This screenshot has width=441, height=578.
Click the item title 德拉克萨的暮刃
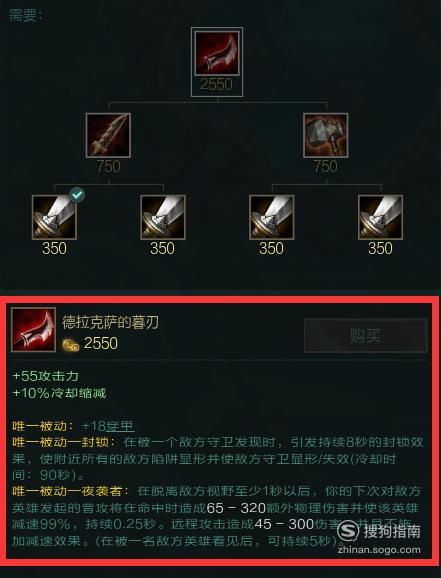coord(110,322)
